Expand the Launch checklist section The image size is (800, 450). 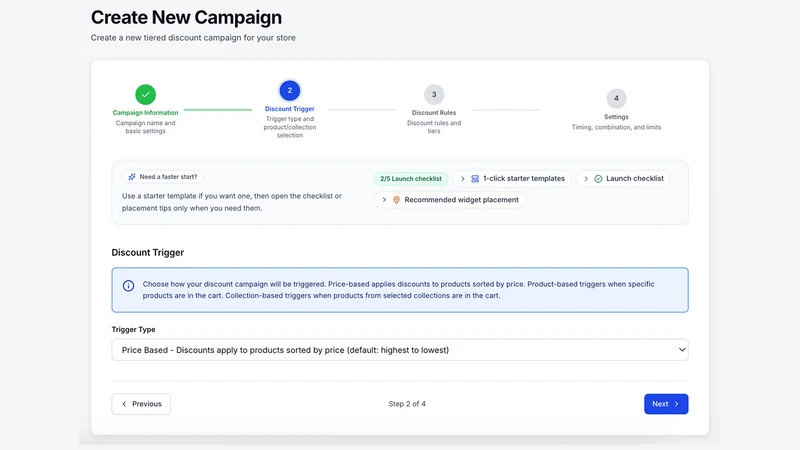(622, 179)
